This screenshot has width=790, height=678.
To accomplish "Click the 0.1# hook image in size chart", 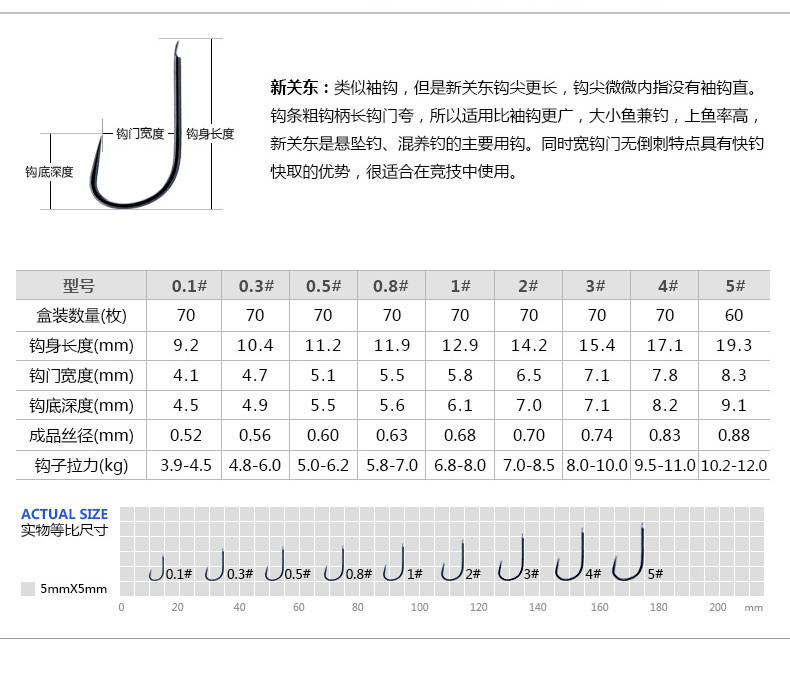I will [x=157, y=568].
